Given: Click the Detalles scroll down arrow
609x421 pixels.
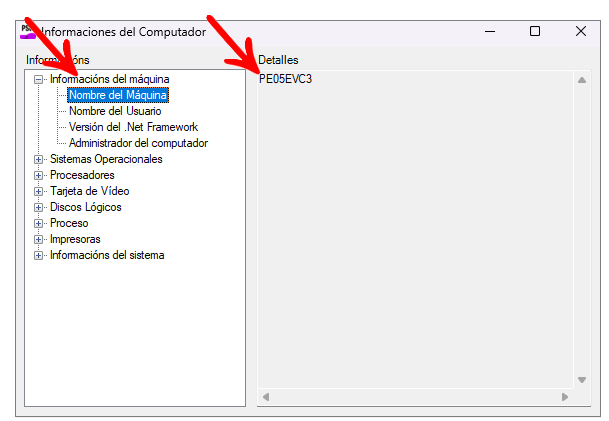Looking at the screenshot, I should tap(582, 380).
